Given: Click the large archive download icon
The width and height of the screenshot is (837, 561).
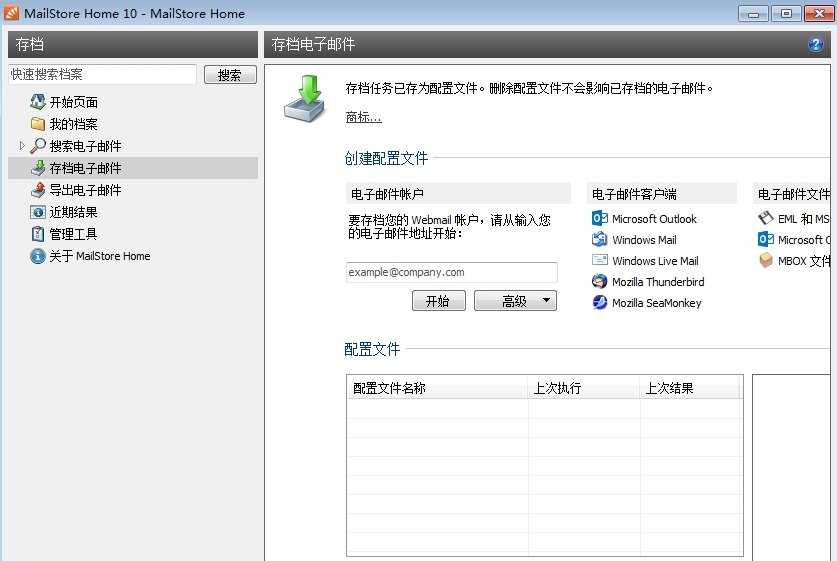Looking at the screenshot, I should (x=304, y=99).
